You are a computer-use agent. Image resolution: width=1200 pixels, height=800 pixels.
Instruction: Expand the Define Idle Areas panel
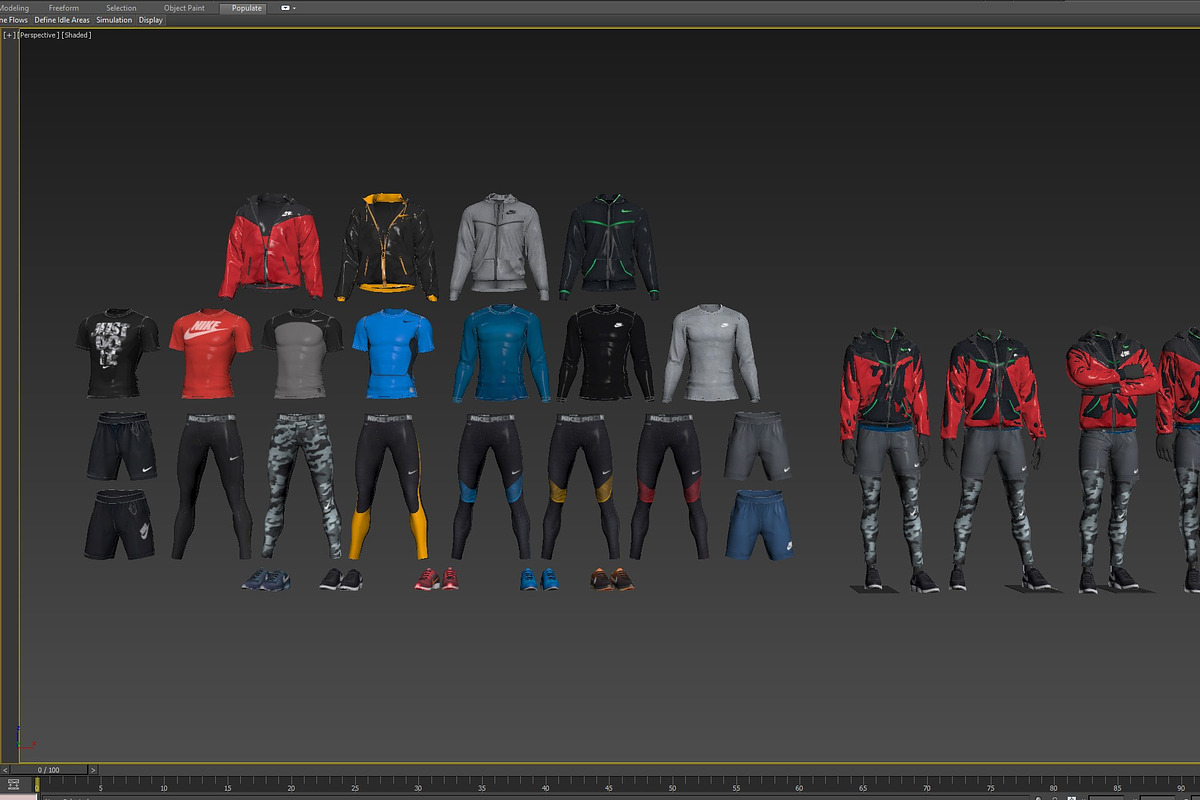tap(62, 20)
